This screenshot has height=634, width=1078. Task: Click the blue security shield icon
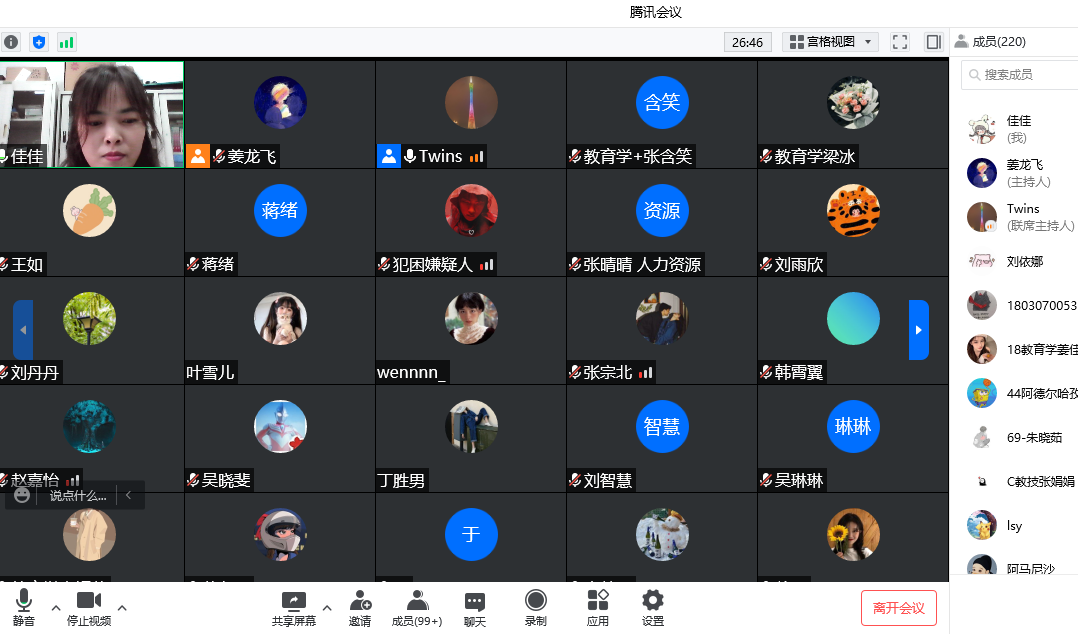pyautogui.click(x=39, y=42)
